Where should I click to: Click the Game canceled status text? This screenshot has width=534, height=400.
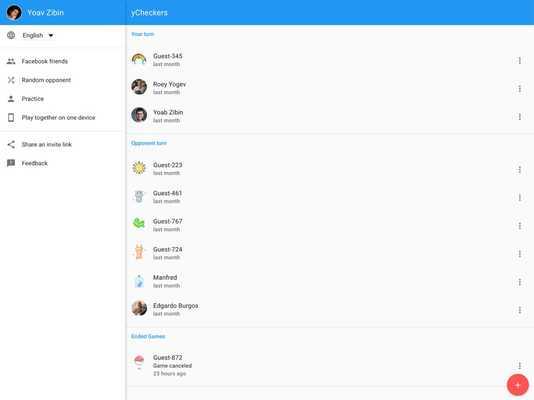[x=172, y=366]
